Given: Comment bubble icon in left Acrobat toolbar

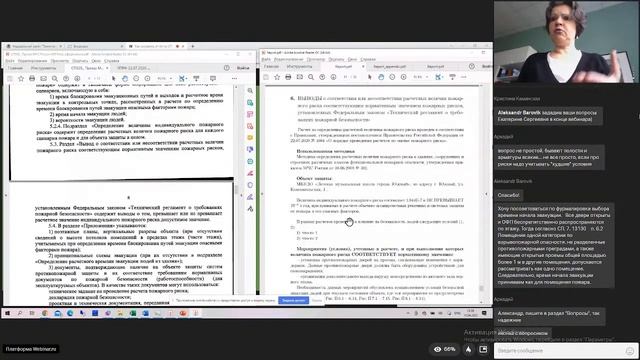Looking at the screenshot, I should pyautogui.click(x=213, y=78).
